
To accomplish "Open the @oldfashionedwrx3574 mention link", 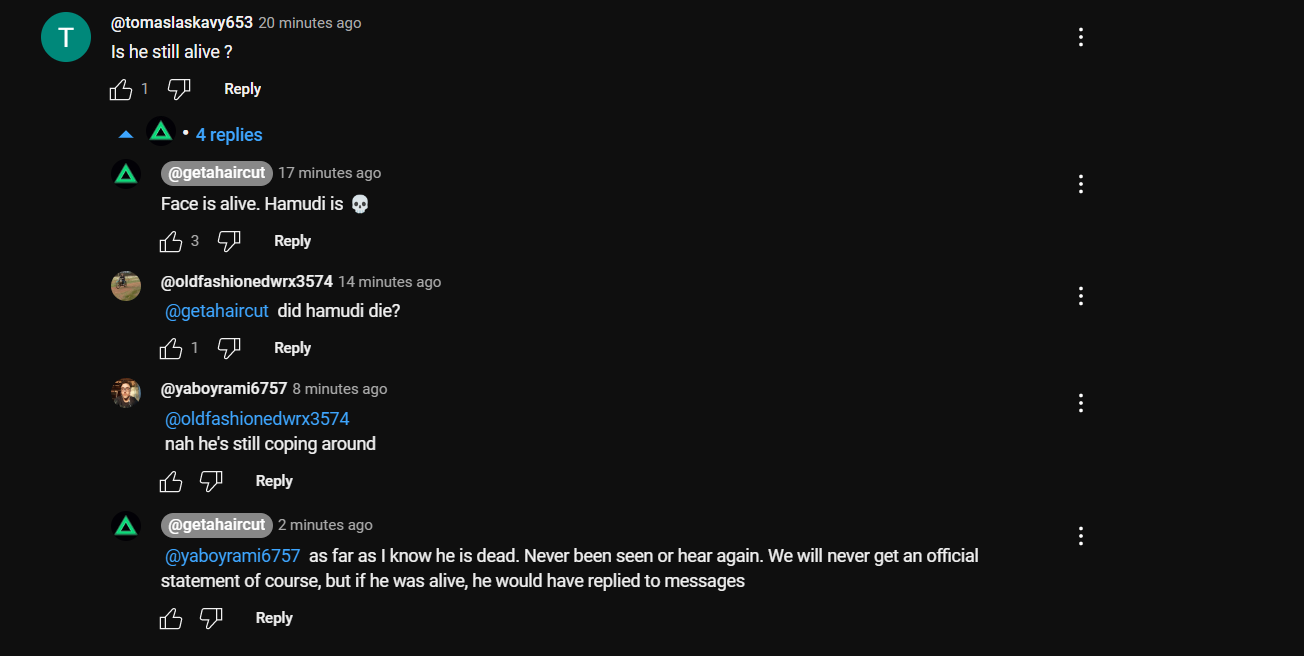I will pyautogui.click(x=257, y=418).
